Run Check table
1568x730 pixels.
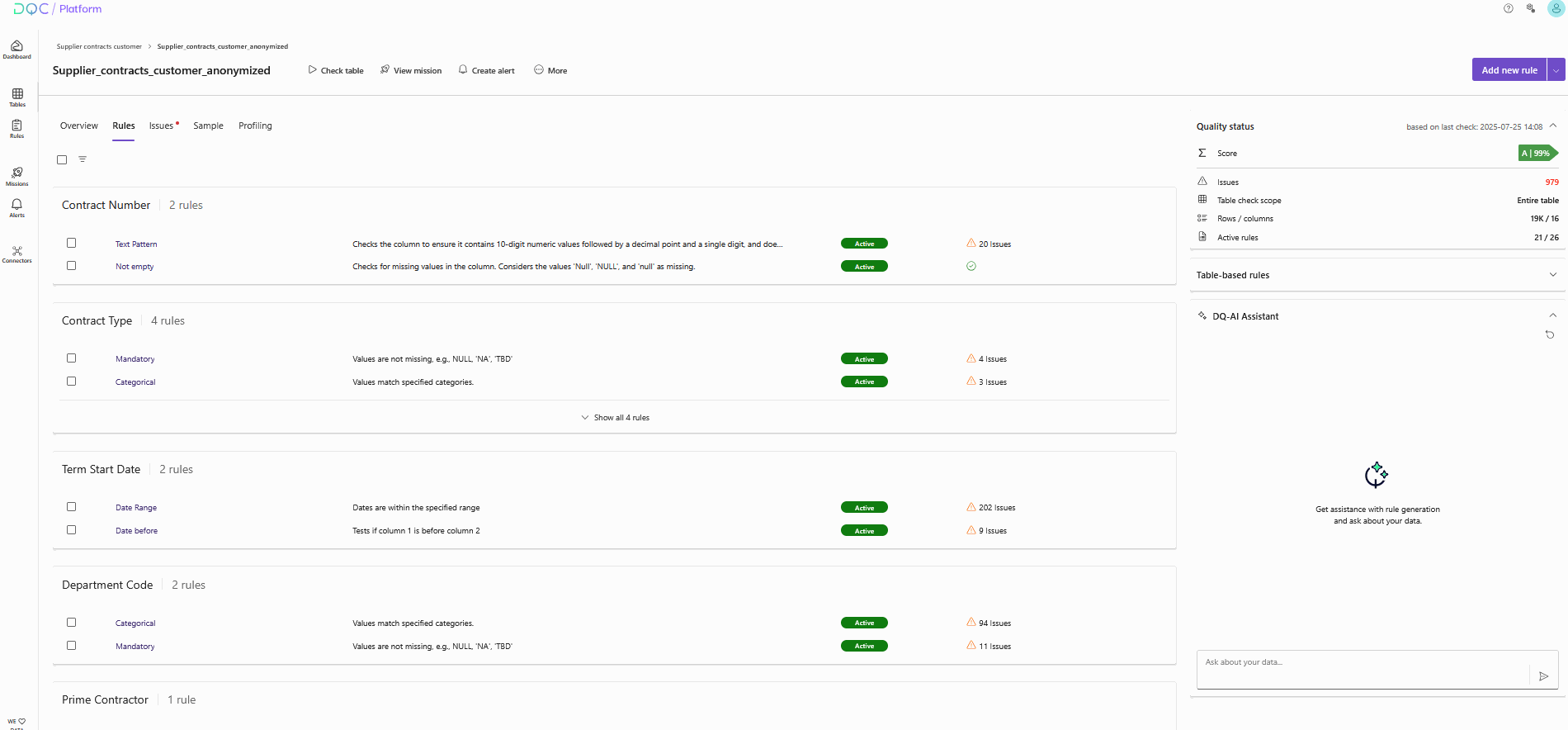point(336,70)
